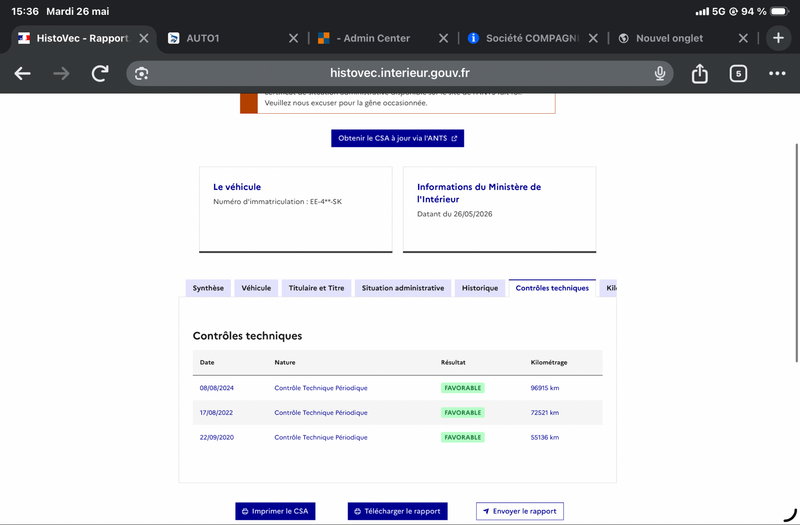
Task: Open the Véhicule tab
Action: (x=256, y=288)
